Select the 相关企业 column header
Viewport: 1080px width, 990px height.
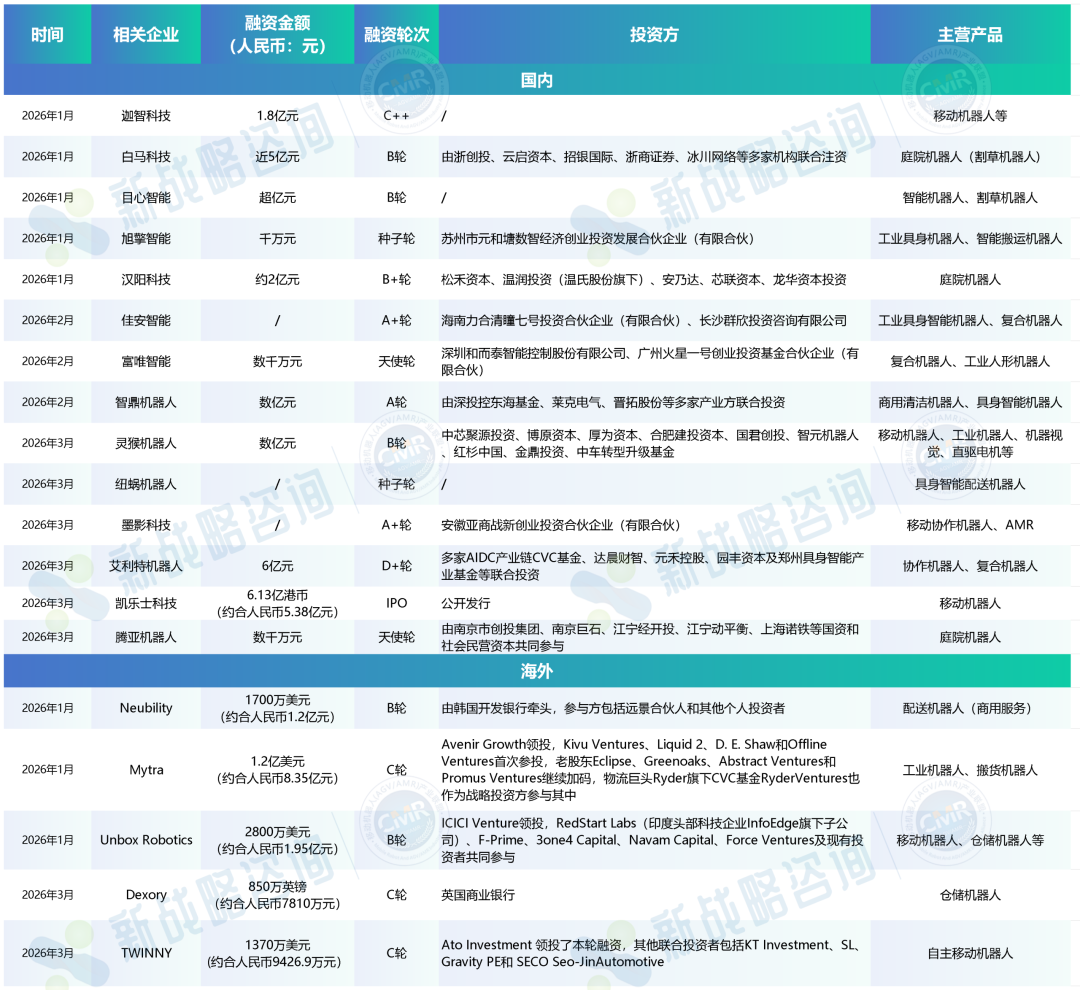[146, 35]
